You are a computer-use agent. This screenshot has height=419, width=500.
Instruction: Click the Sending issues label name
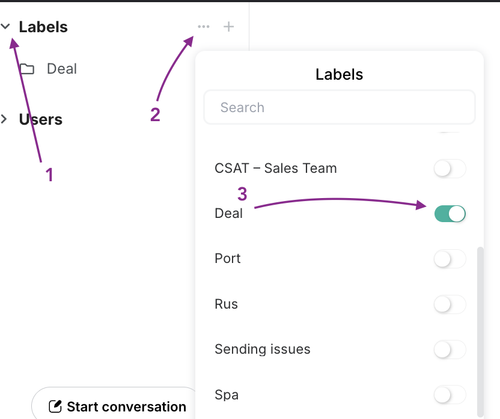coord(262,349)
